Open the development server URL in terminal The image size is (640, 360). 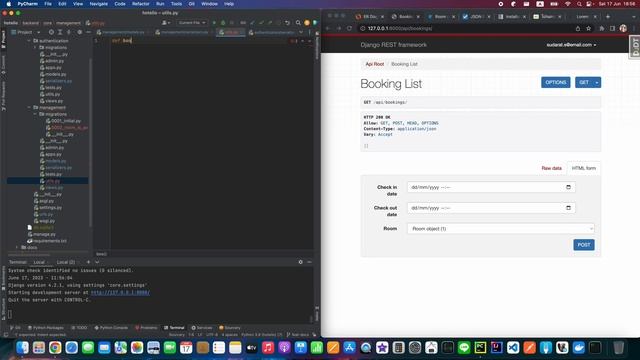tap(120, 293)
